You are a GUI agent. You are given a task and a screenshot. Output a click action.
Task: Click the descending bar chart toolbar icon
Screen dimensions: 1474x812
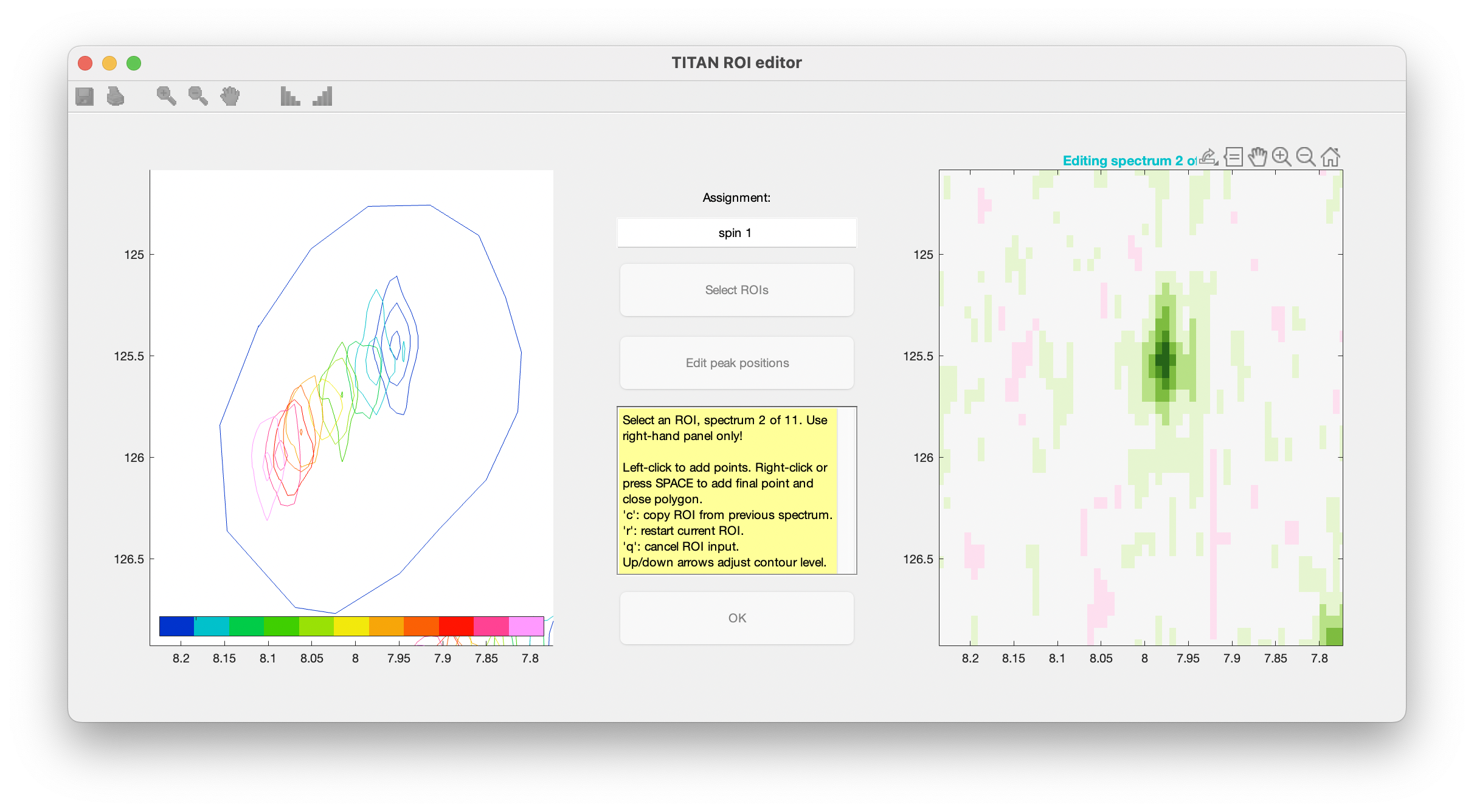(290, 96)
